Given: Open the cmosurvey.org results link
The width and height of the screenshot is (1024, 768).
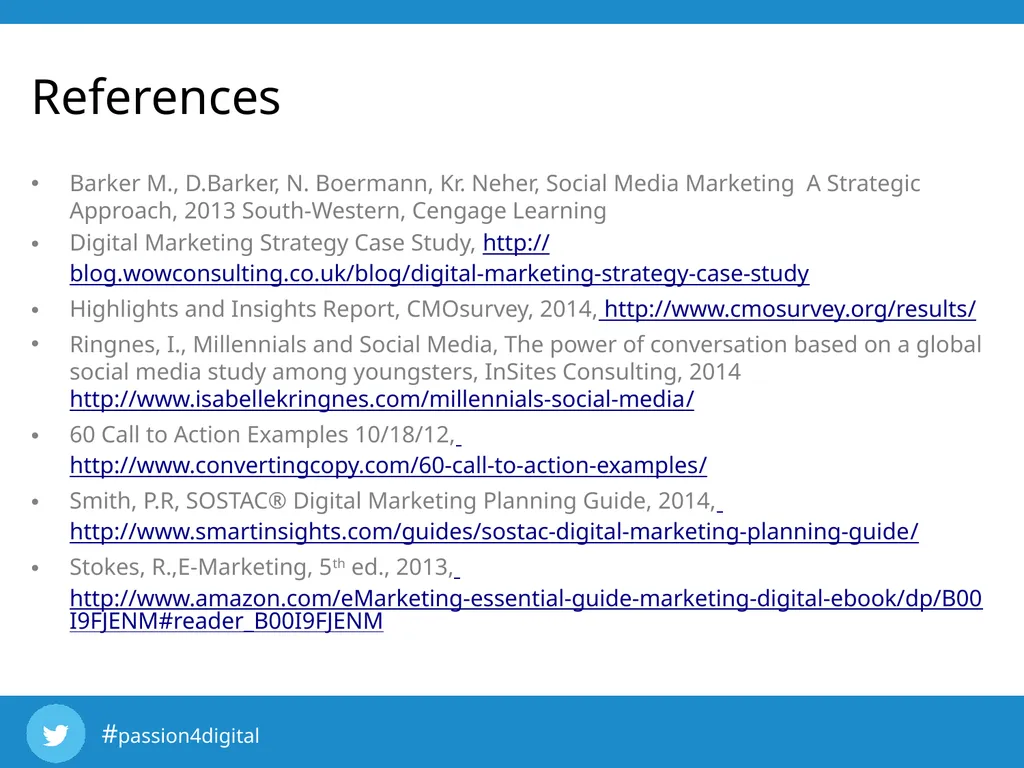Looking at the screenshot, I should [x=790, y=309].
